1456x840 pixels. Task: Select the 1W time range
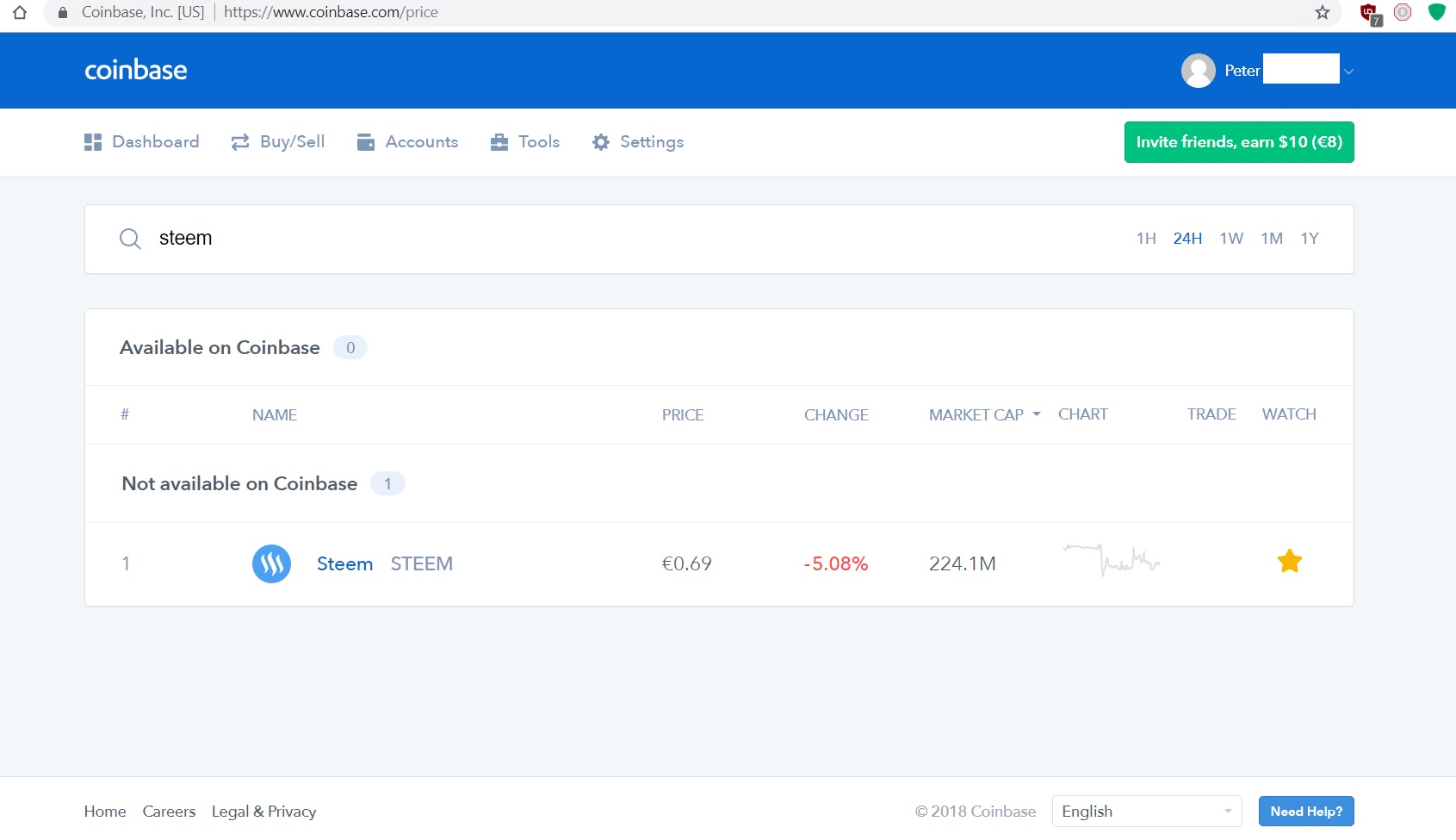tap(1231, 239)
